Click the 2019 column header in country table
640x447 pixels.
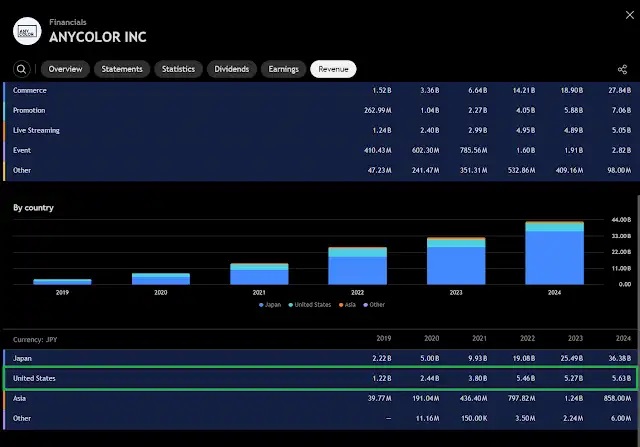(384, 338)
